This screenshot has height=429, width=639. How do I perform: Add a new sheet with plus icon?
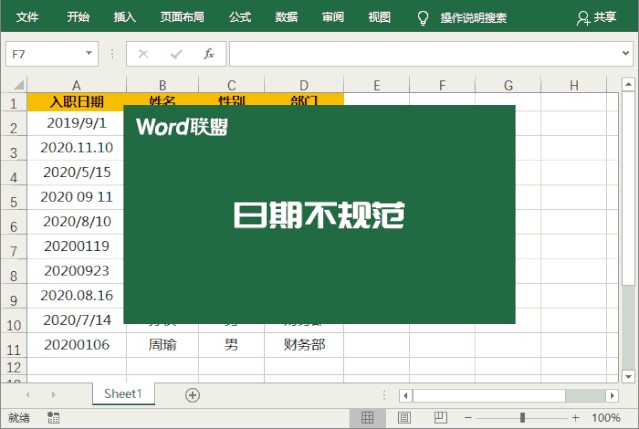coord(192,395)
